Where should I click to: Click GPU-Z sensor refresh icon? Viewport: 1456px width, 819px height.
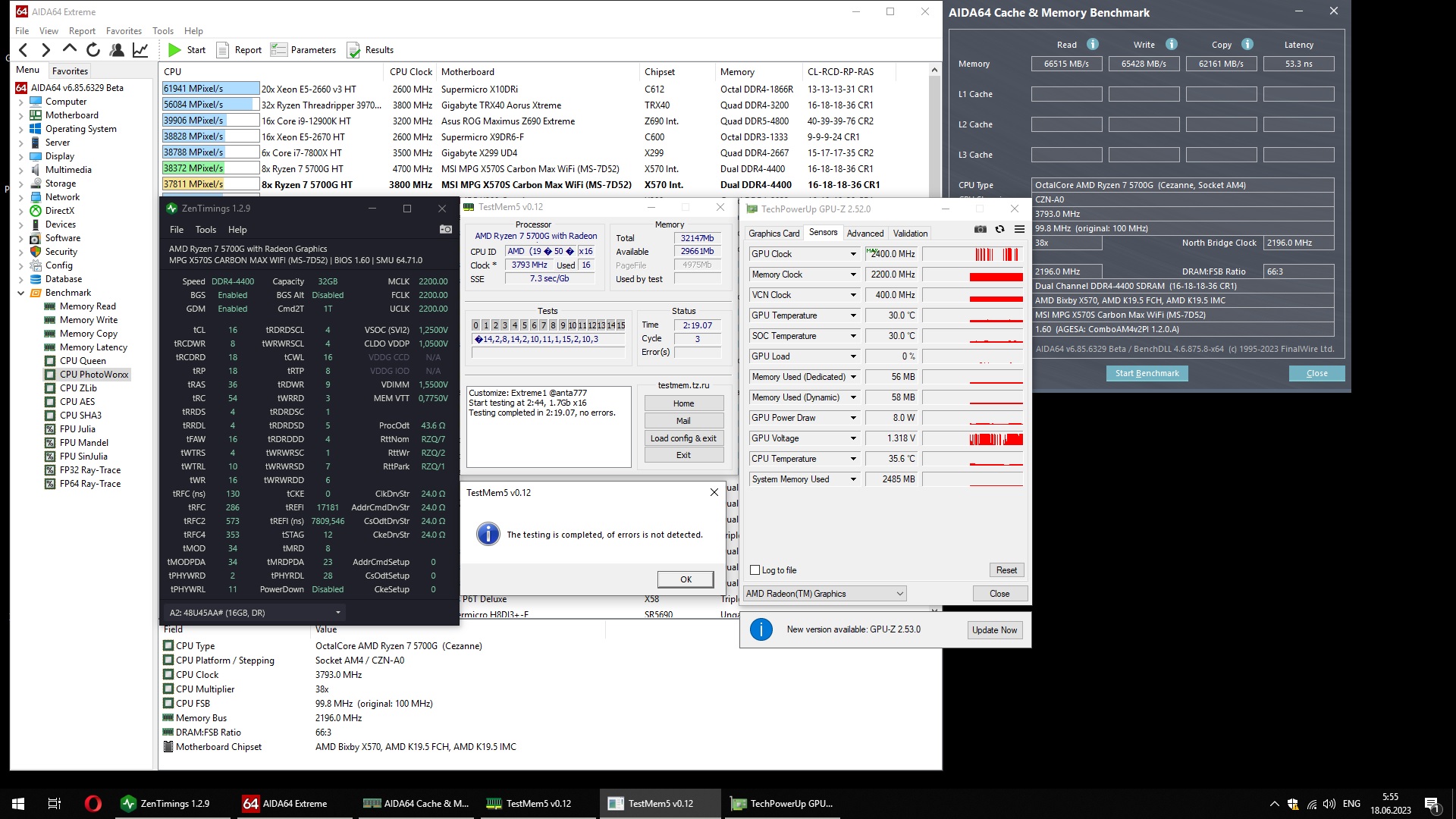[999, 229]
